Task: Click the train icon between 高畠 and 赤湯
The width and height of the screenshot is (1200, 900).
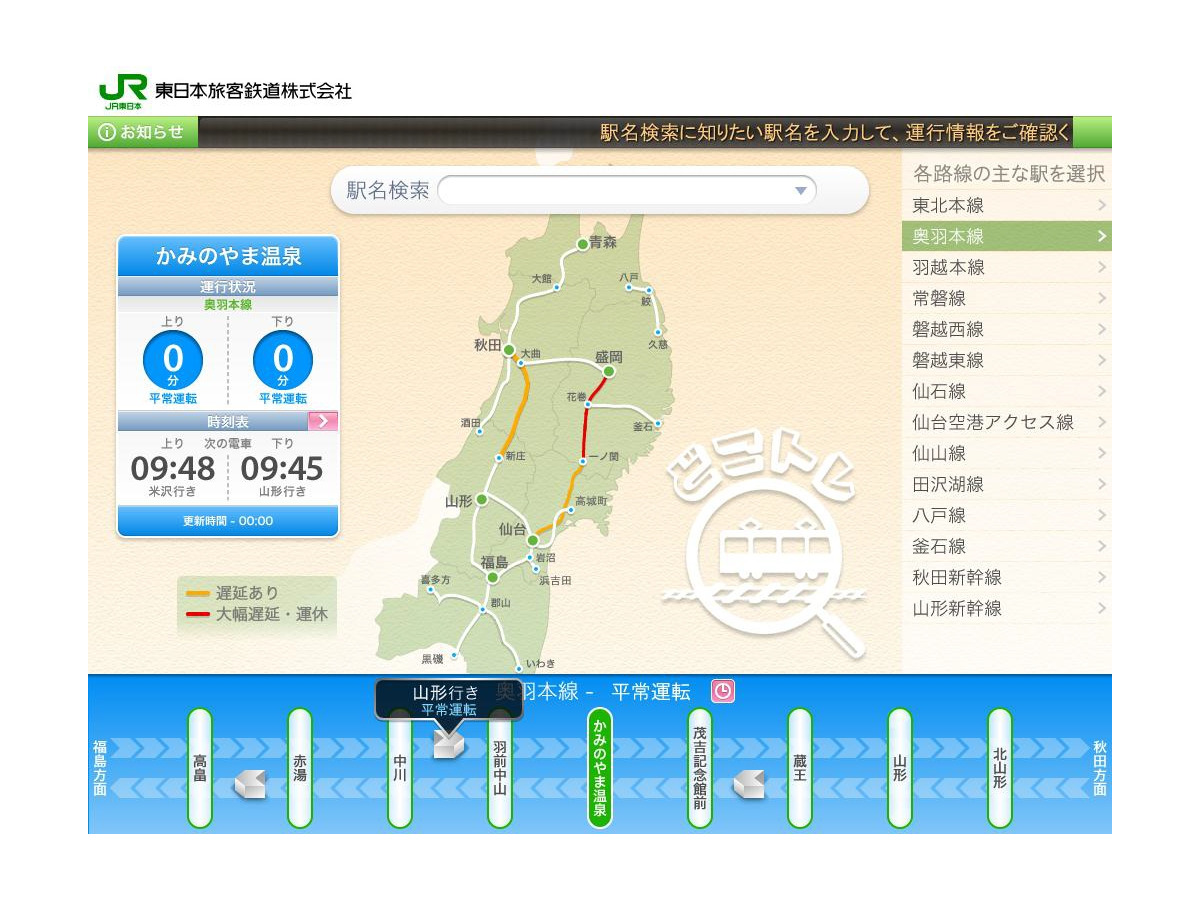Action: tap(249, 785)
